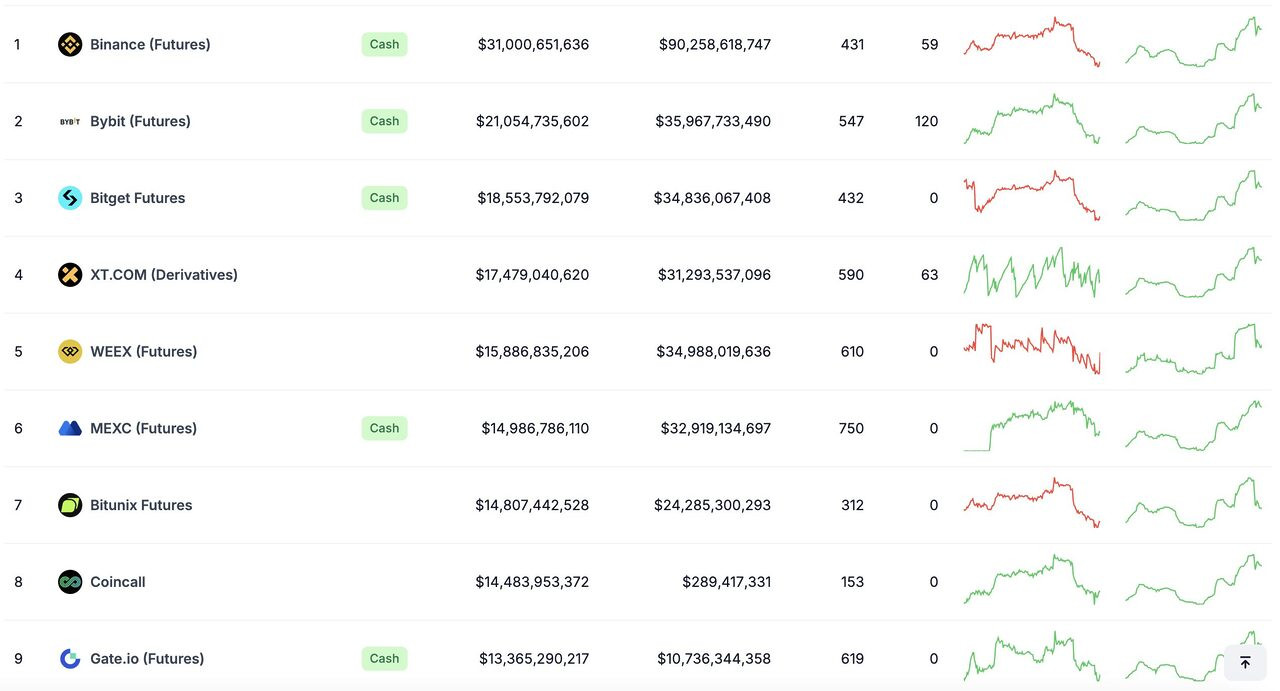Select the Cash badge for Binance

point(384,44)
